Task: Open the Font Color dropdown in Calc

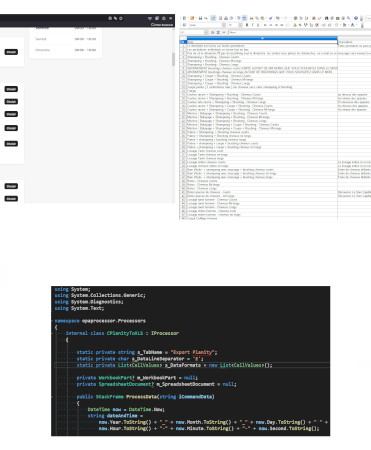Action: click(x=356, y=25)
